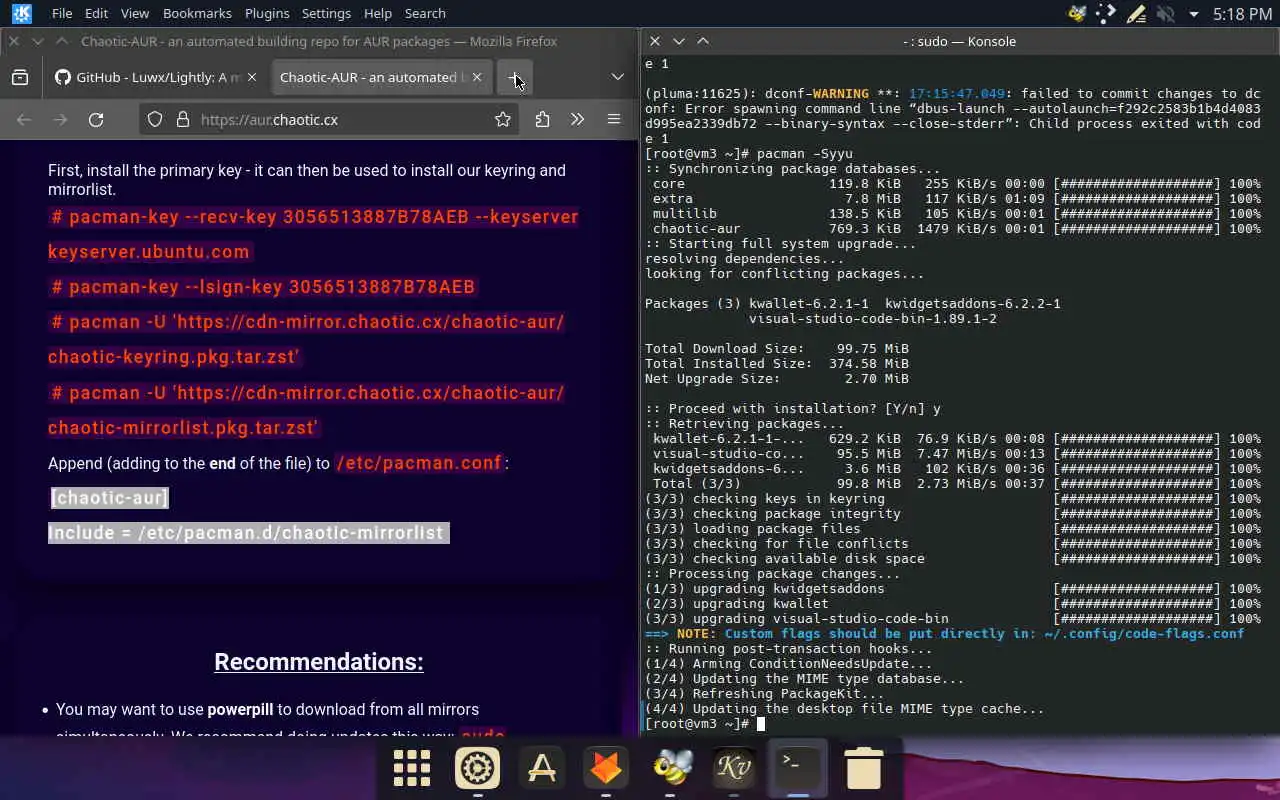Open the Bookmarks menu

click(197, 13)
